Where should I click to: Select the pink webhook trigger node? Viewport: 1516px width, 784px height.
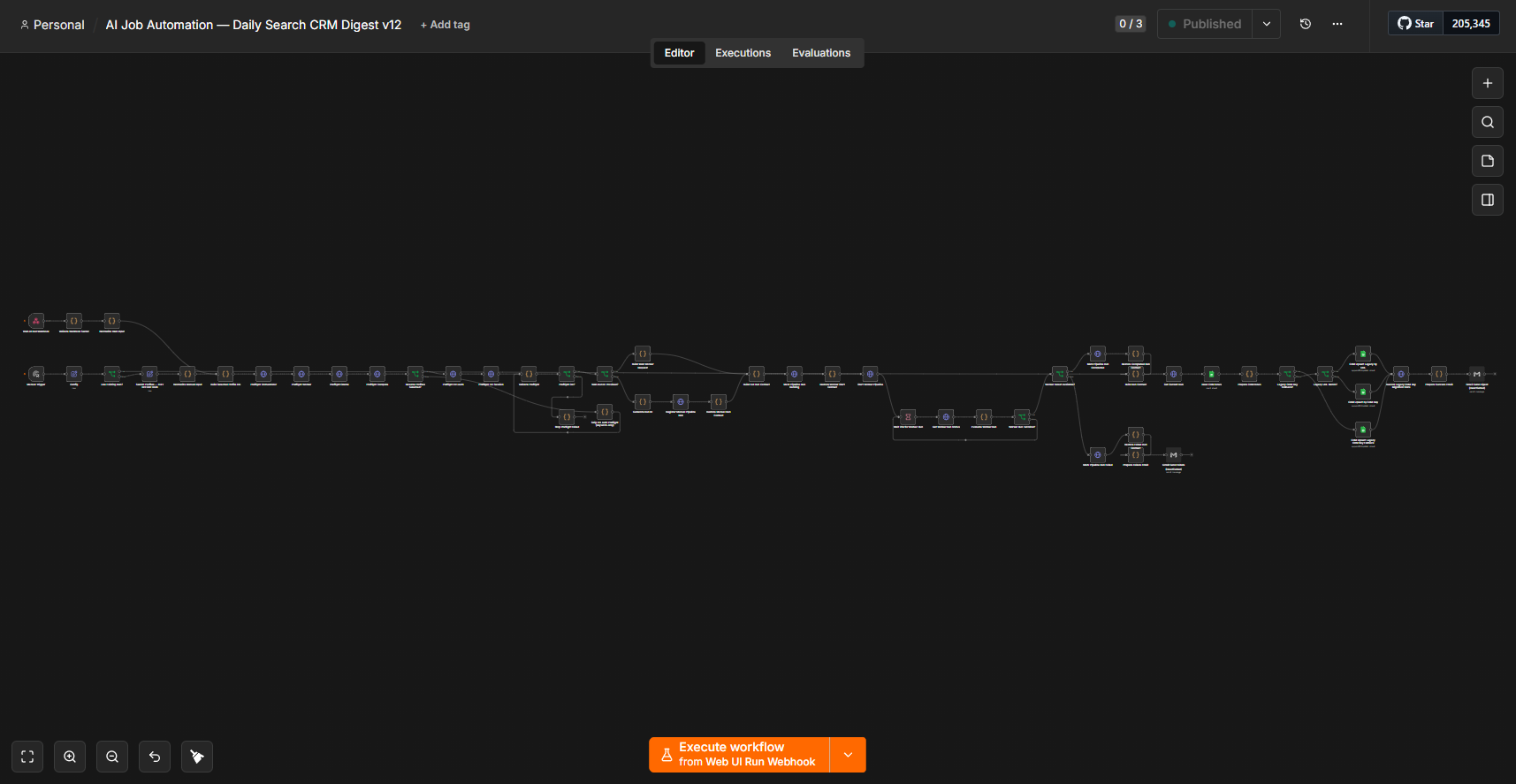click(x=36, y=321)
